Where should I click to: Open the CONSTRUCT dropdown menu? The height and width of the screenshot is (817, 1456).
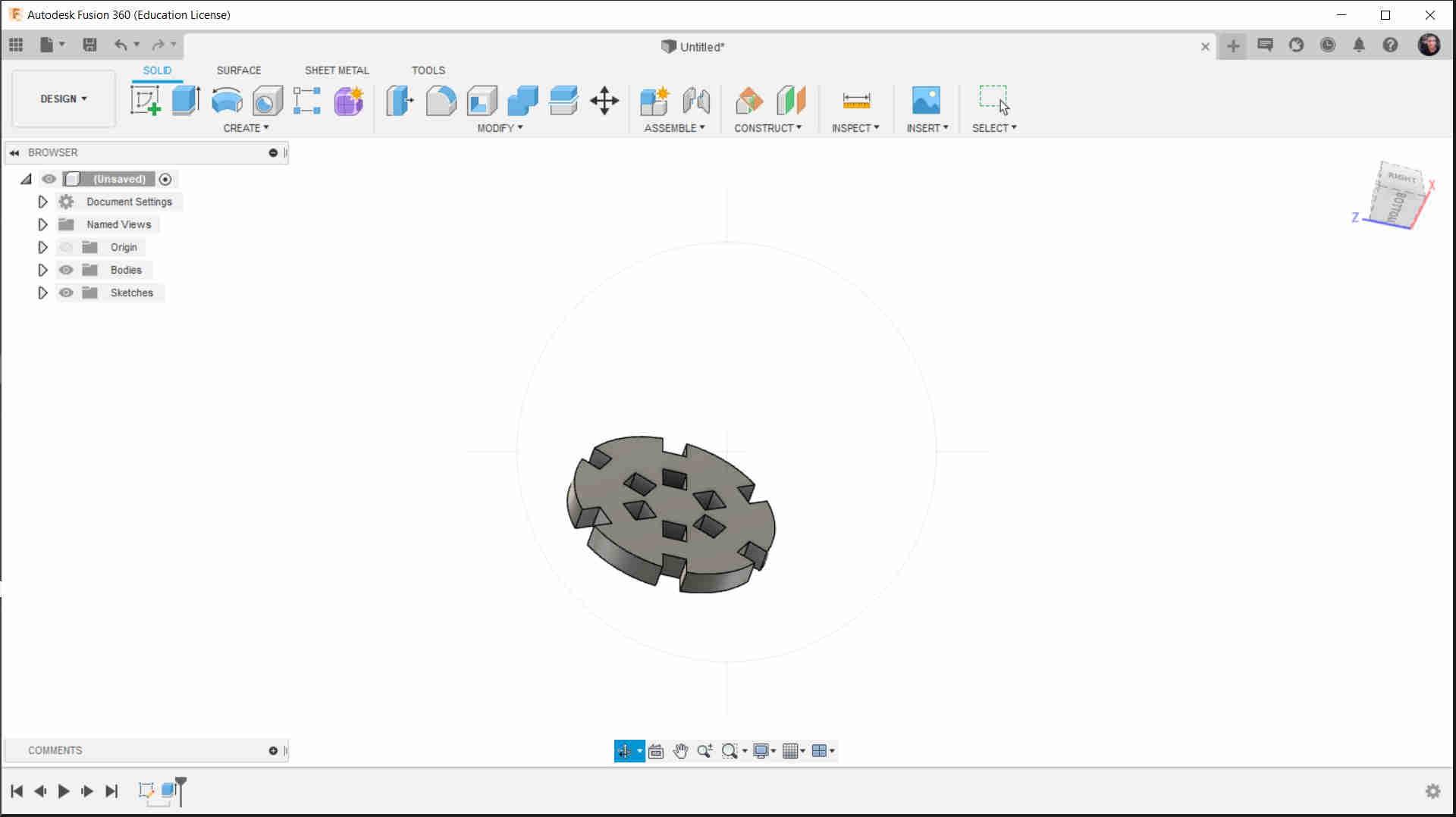tap(767, 128)
